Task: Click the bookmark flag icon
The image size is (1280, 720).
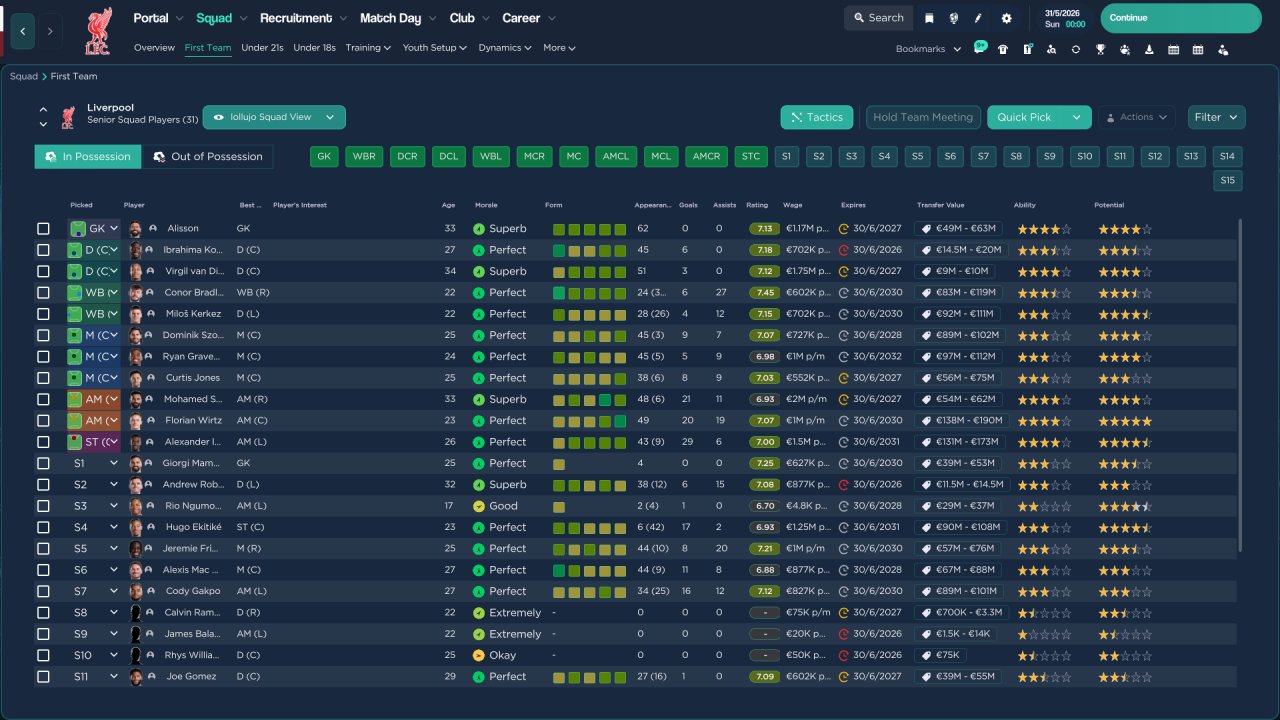Action: [x=929, y=18]
